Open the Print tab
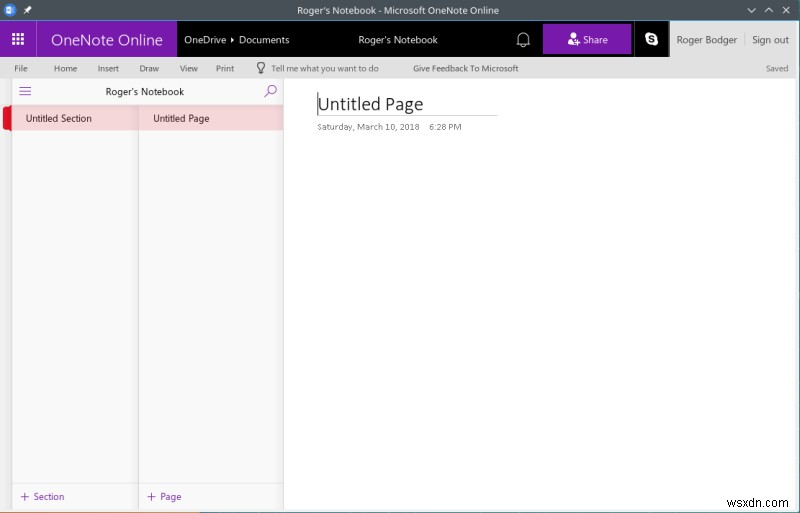 pos(224,68)
